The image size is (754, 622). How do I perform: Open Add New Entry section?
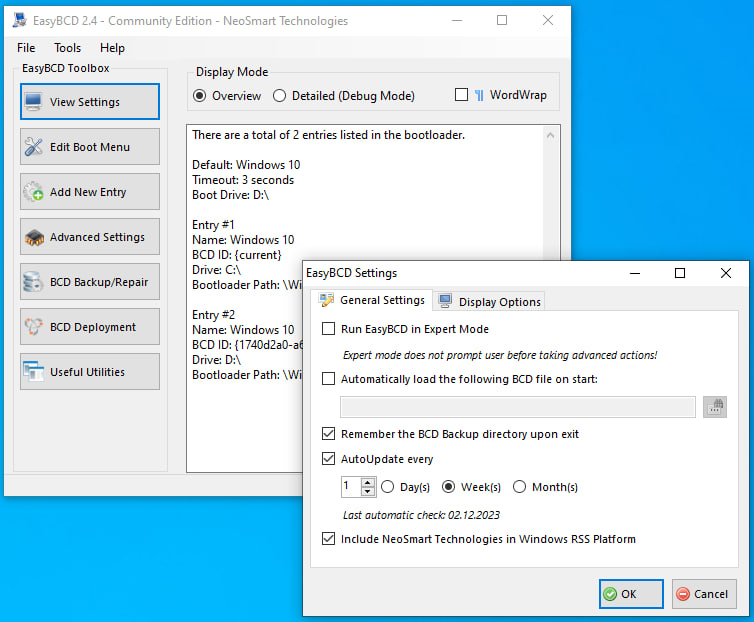(90, 192)
